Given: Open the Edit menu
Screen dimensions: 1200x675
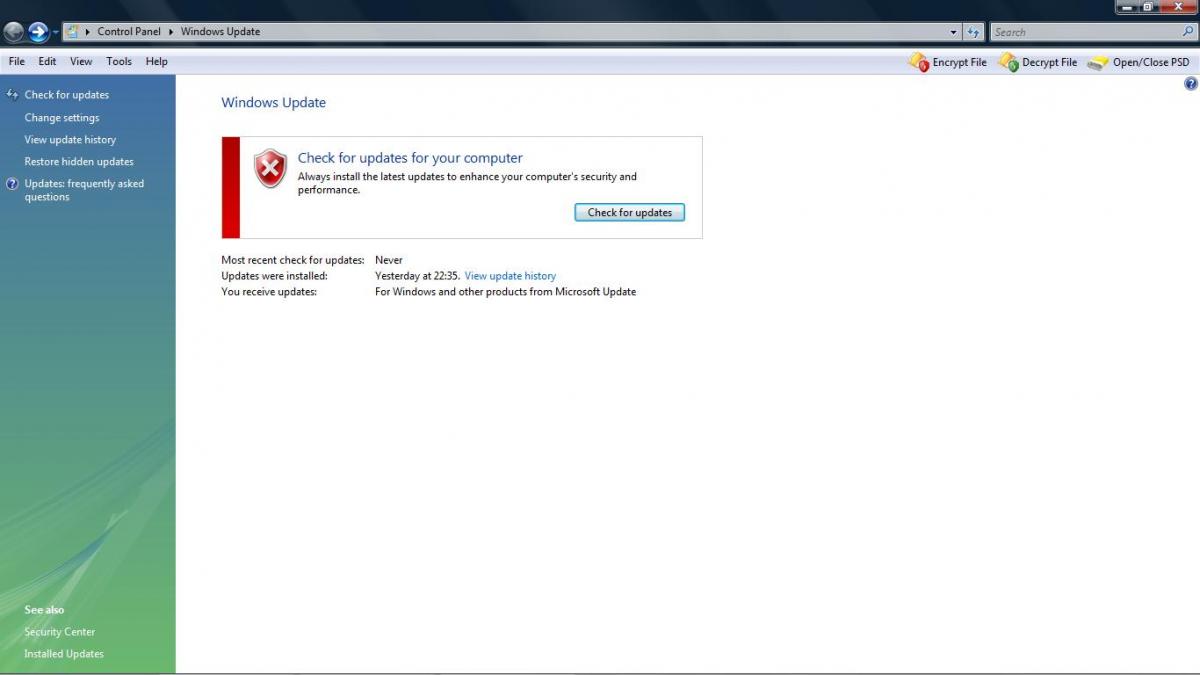Looking at the screenshot, I should [47, 62].
